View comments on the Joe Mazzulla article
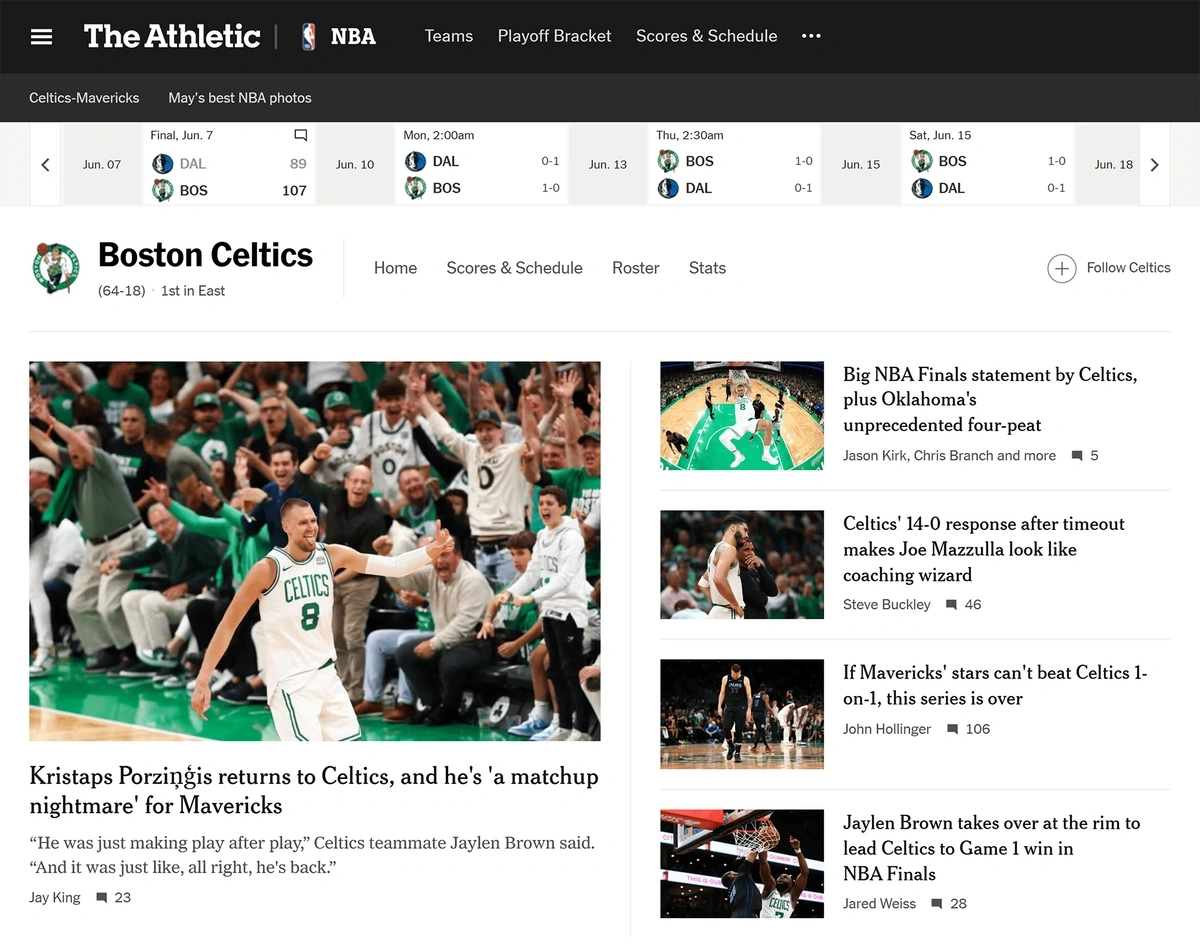1200x950 pixels. (x=964, y=604)
